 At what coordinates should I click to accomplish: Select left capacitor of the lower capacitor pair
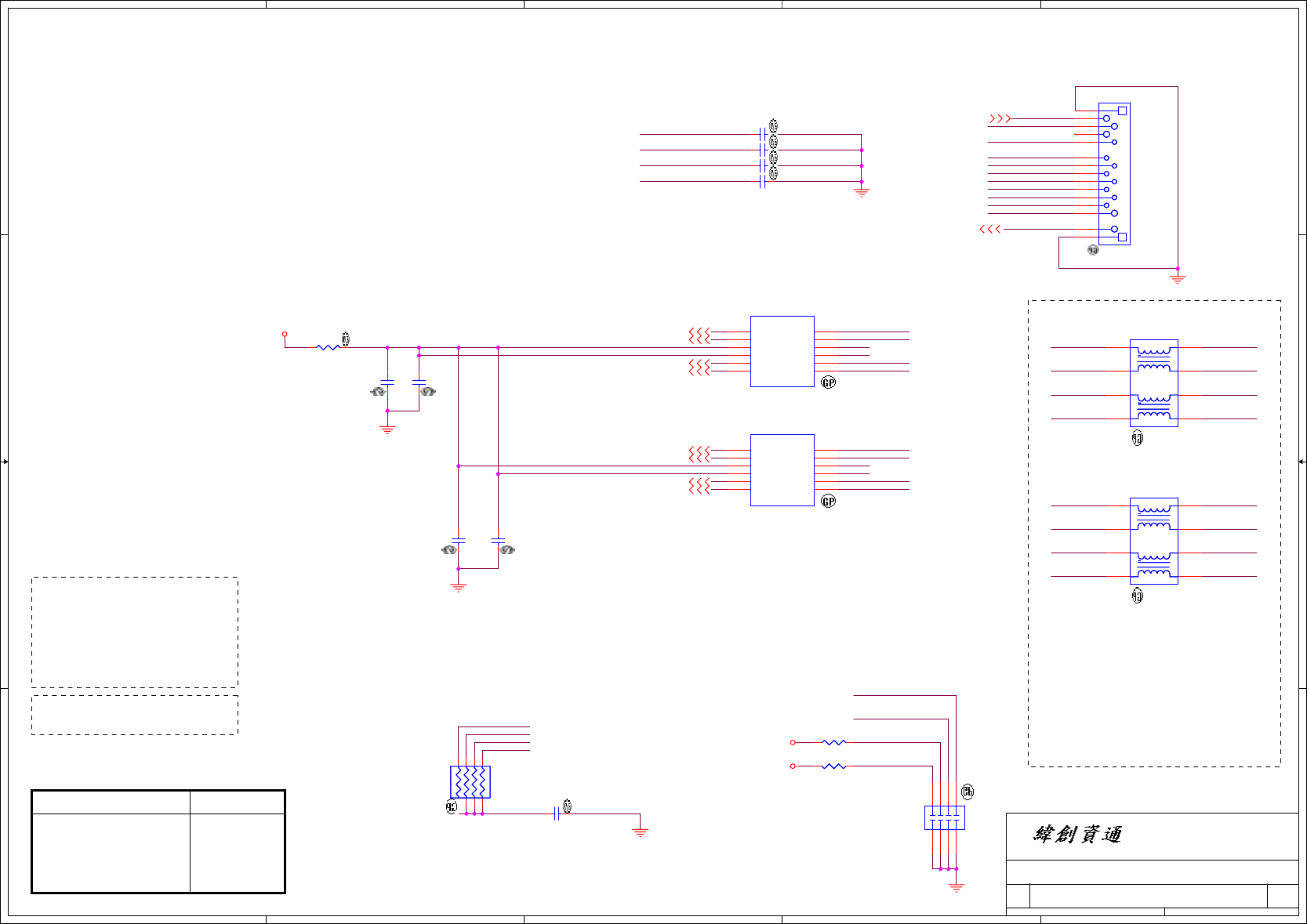point(458,541)
